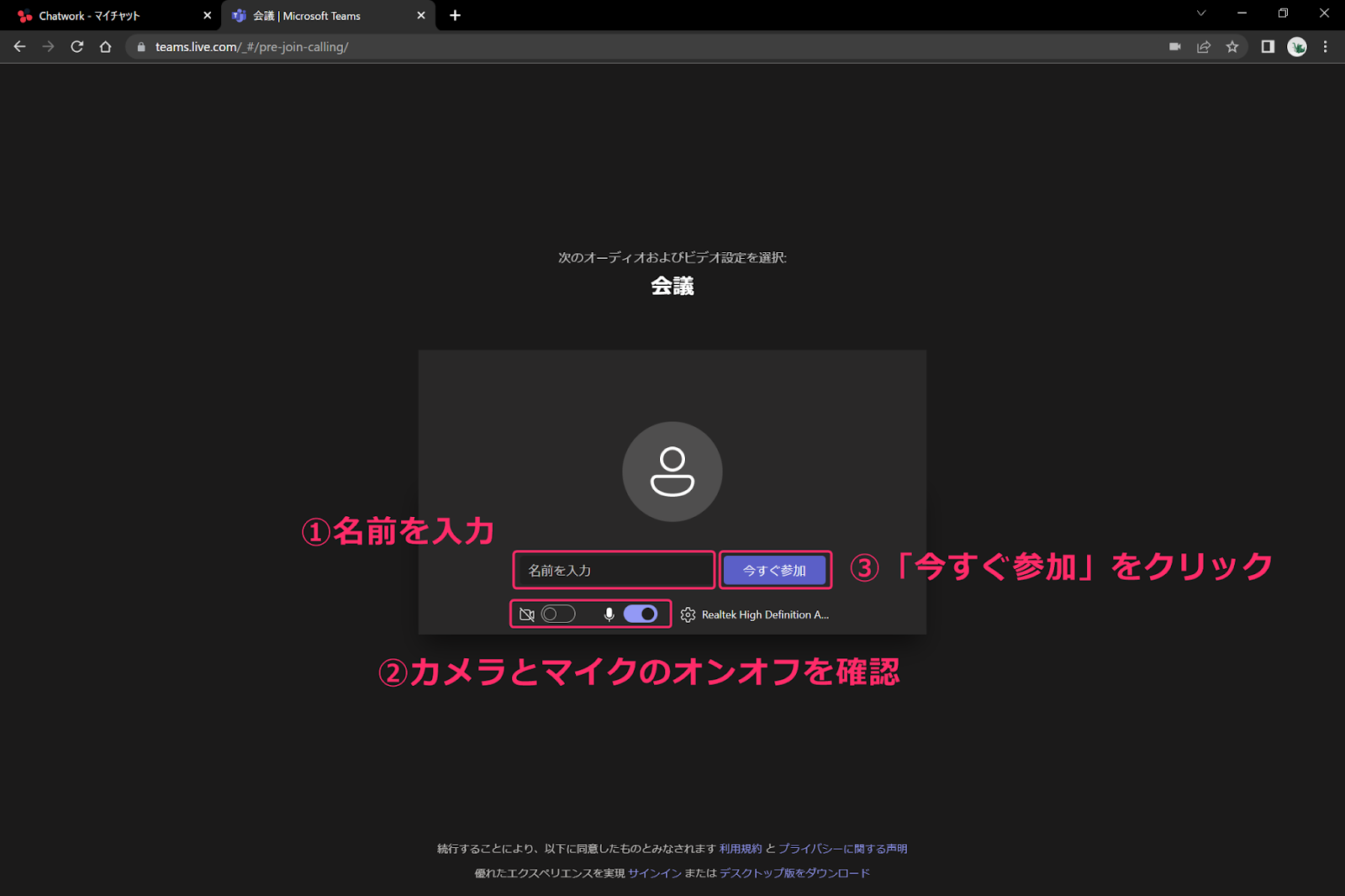Click the camera-off icon
The width and height of the screenshot is (1345, 896).
coord(527,614)
